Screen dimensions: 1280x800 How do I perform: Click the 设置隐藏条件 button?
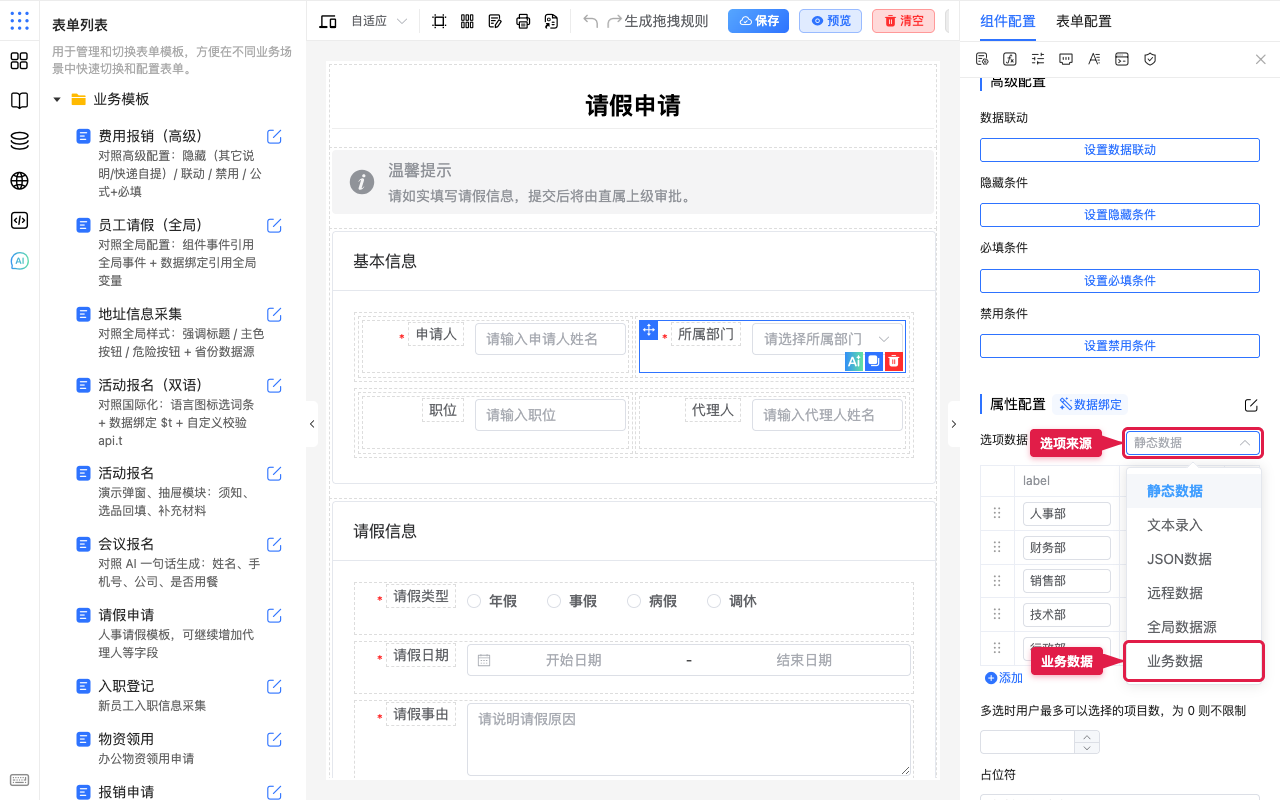pos(1120,215)
